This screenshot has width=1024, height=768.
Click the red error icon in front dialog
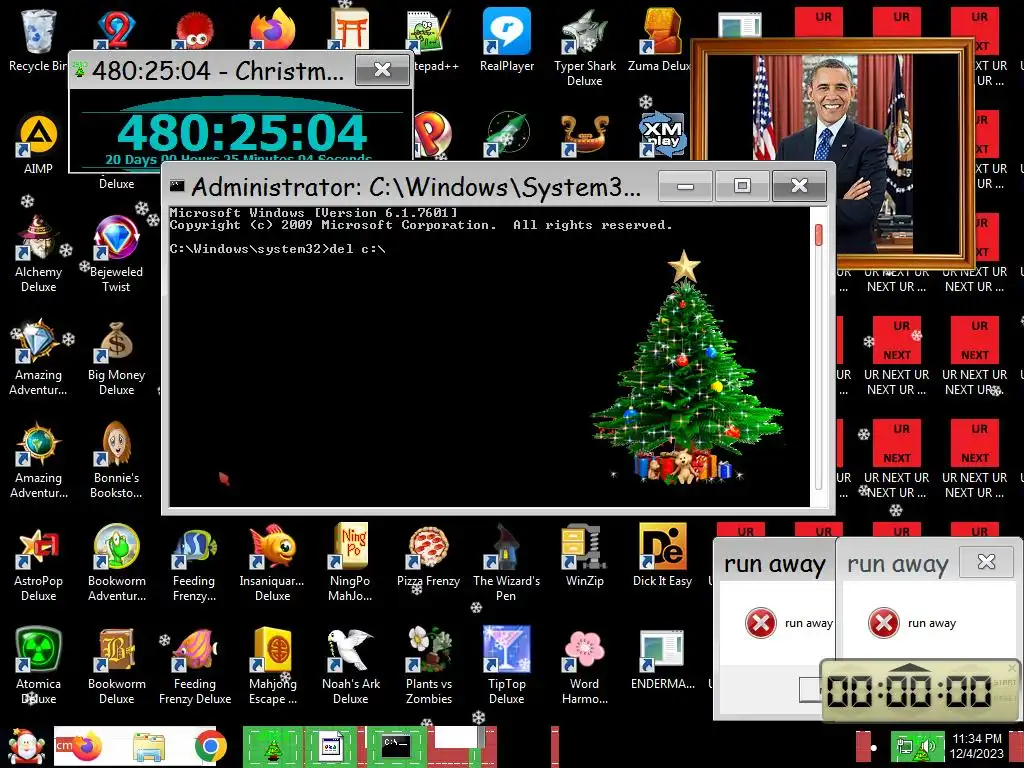[x=884, y=623]
